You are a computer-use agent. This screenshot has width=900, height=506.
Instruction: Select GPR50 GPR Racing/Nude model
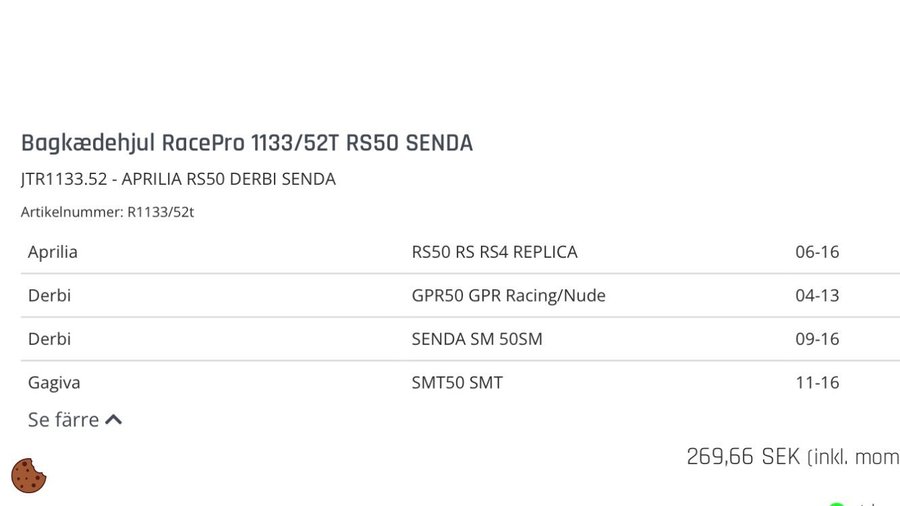coord(508,295)
